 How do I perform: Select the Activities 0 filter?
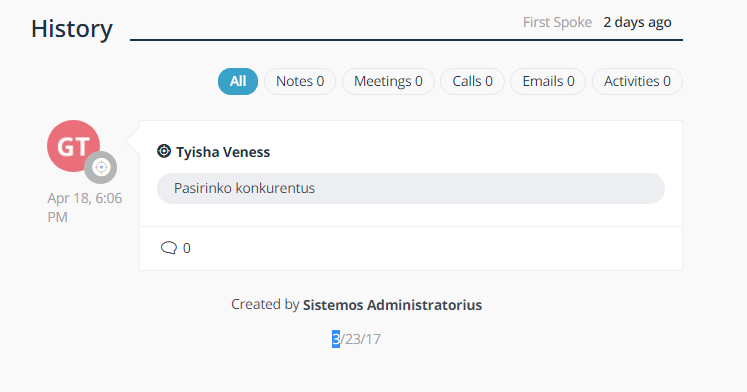coord(637,81)
